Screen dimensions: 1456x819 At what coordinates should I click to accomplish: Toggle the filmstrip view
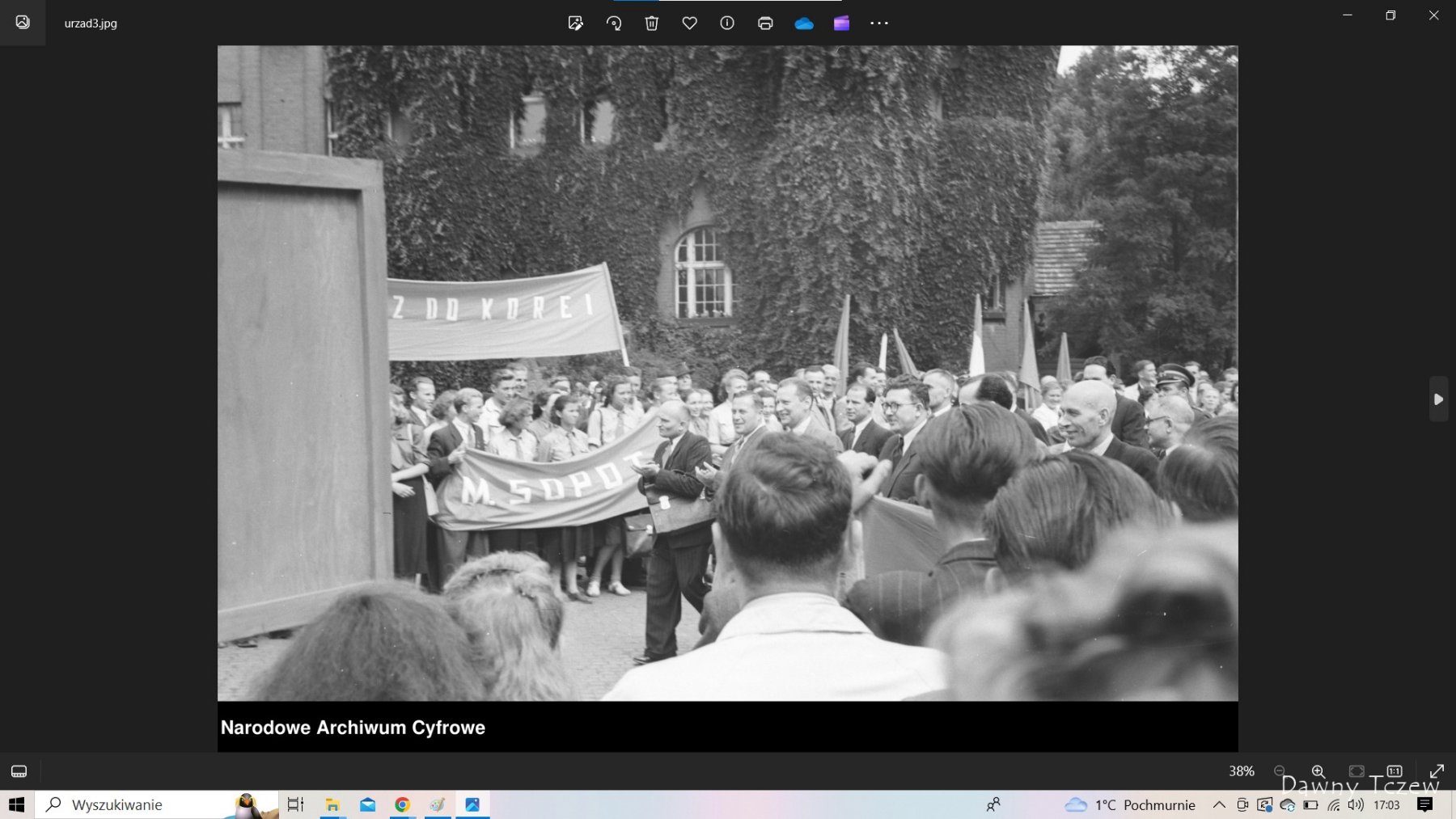coord(19,771)
